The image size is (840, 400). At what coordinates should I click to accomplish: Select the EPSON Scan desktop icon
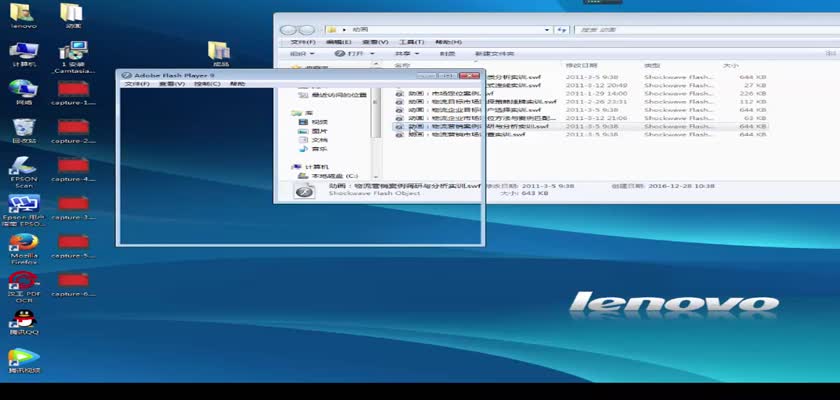pyautogui.click(x=23, y=172)
